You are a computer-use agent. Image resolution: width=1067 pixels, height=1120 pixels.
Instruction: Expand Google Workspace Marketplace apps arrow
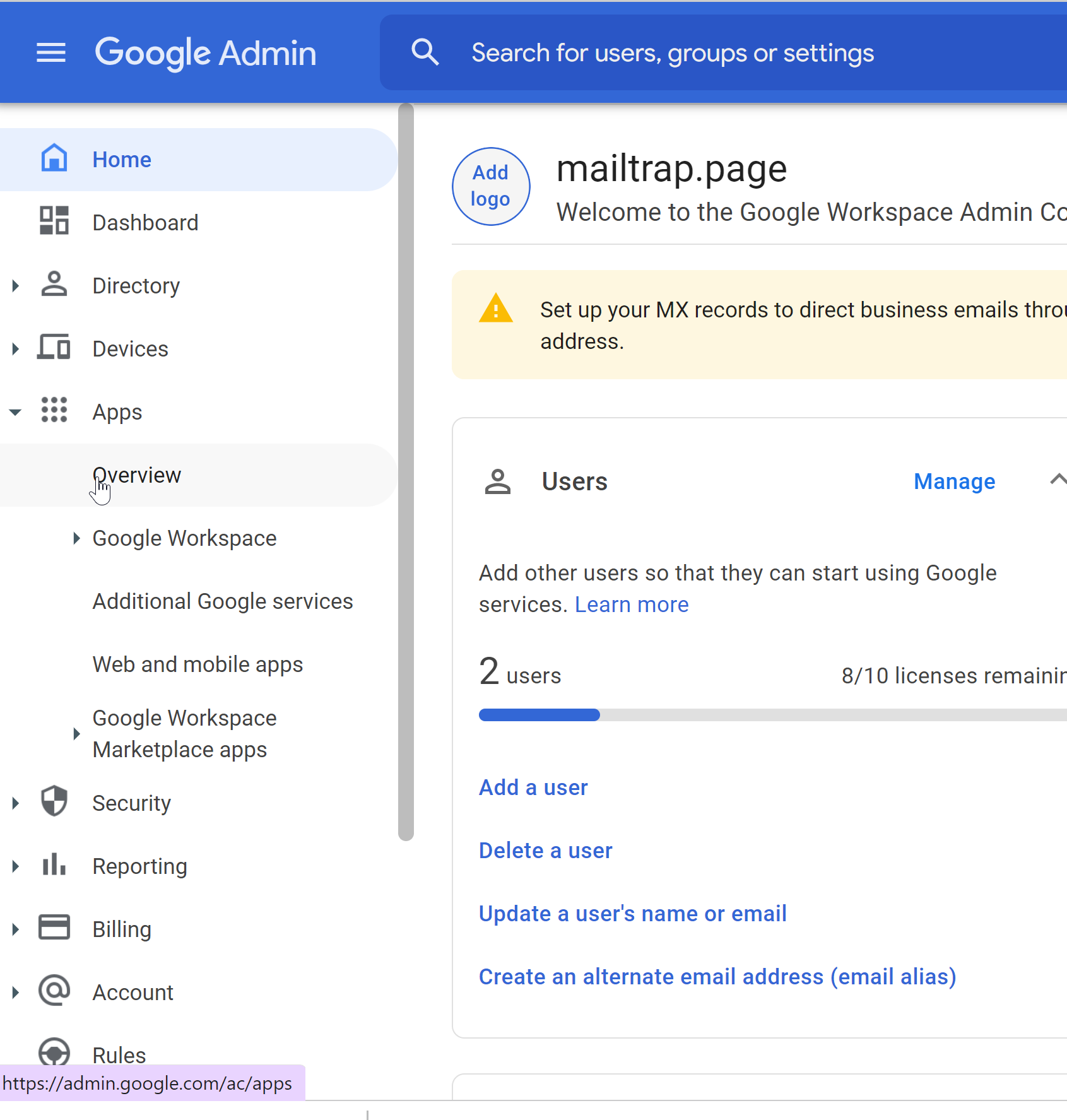pyautogui.click(x=76, y=734)
